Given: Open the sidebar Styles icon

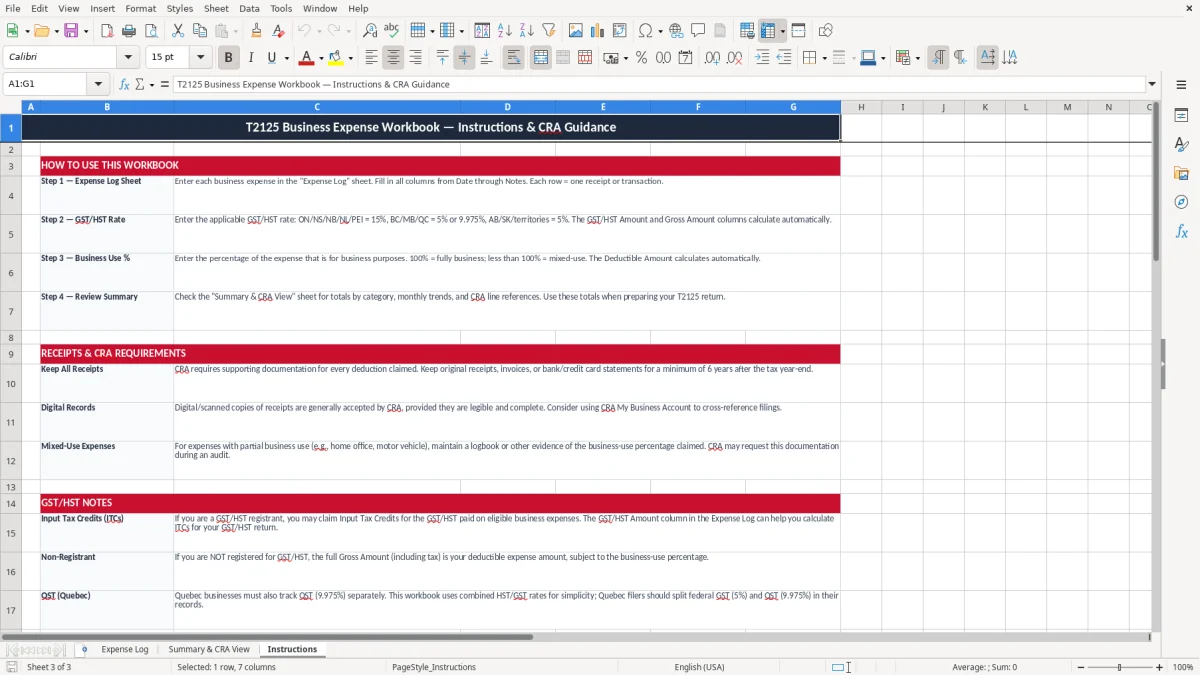Looking at the screenshot, I should click(1181, 144).
